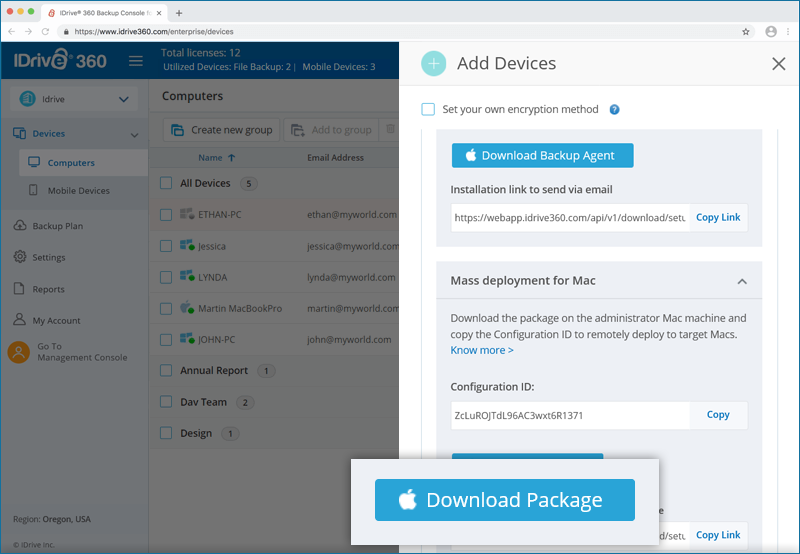Select the IDrive 360 Backup Console browser tab
This screenshot has height=554, width=800.
[105, 13]
